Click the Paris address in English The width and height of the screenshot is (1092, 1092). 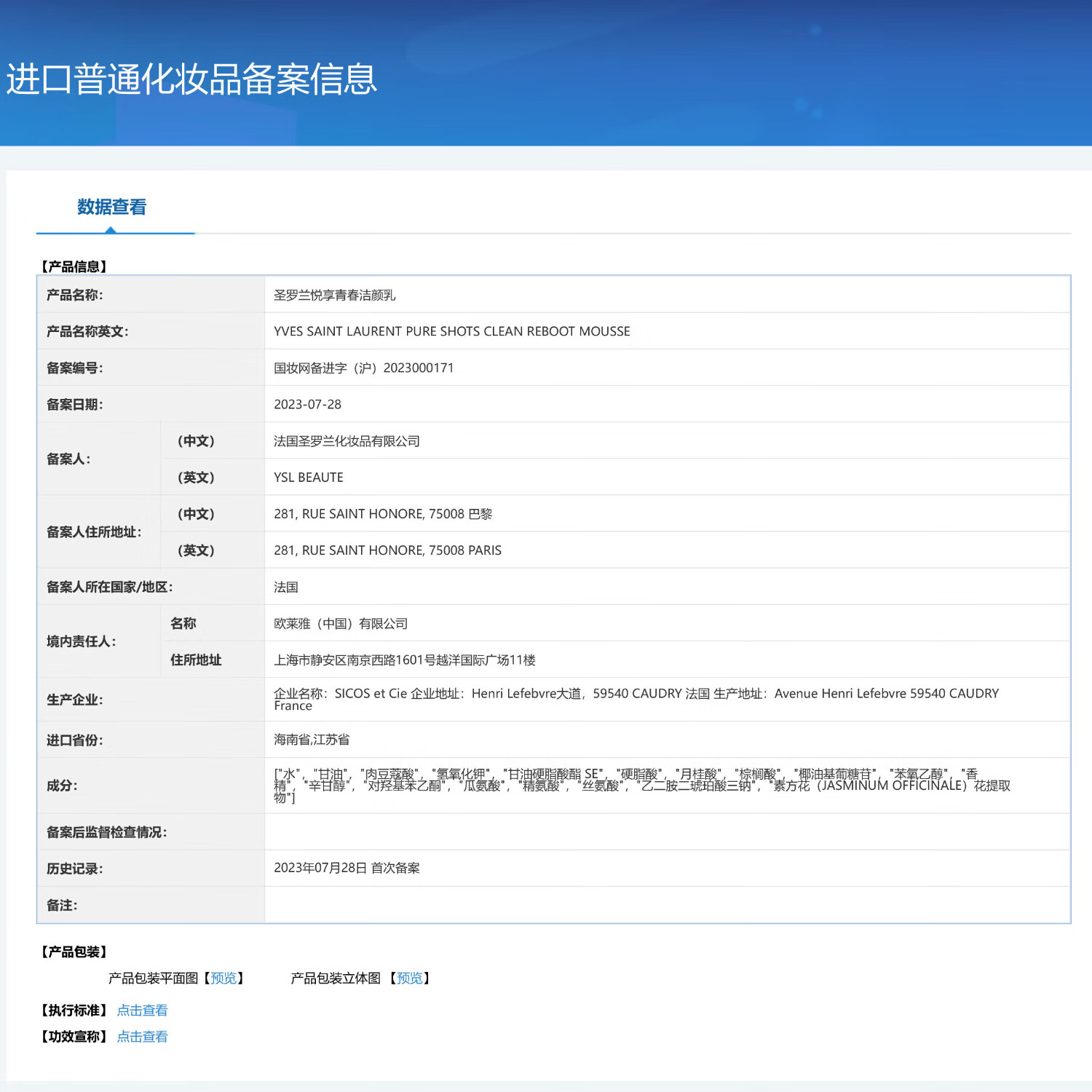(387, 550)
